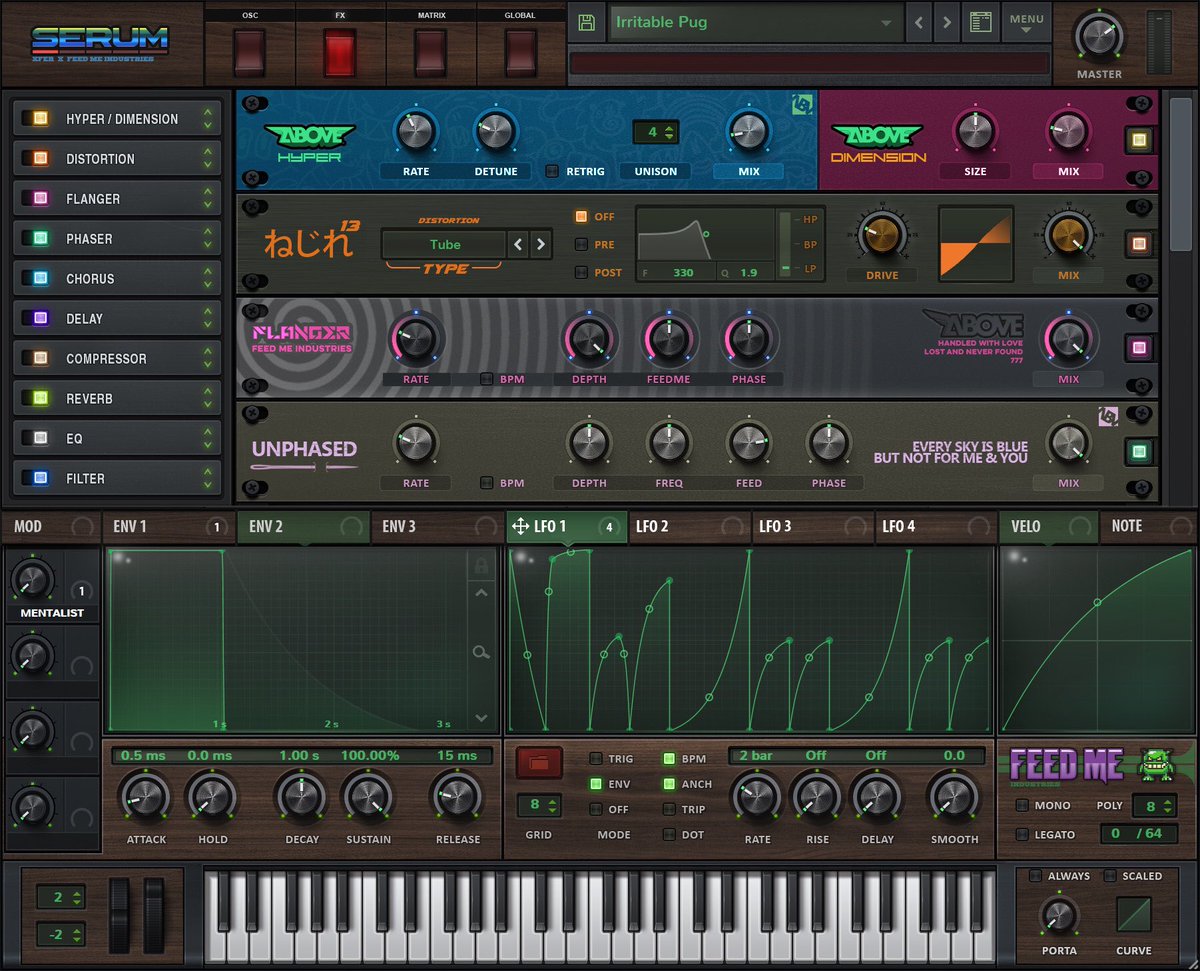Toggle Compressor effect in the rack list
The height and width of the screenshot is (971, 1200).
[41, 358]
